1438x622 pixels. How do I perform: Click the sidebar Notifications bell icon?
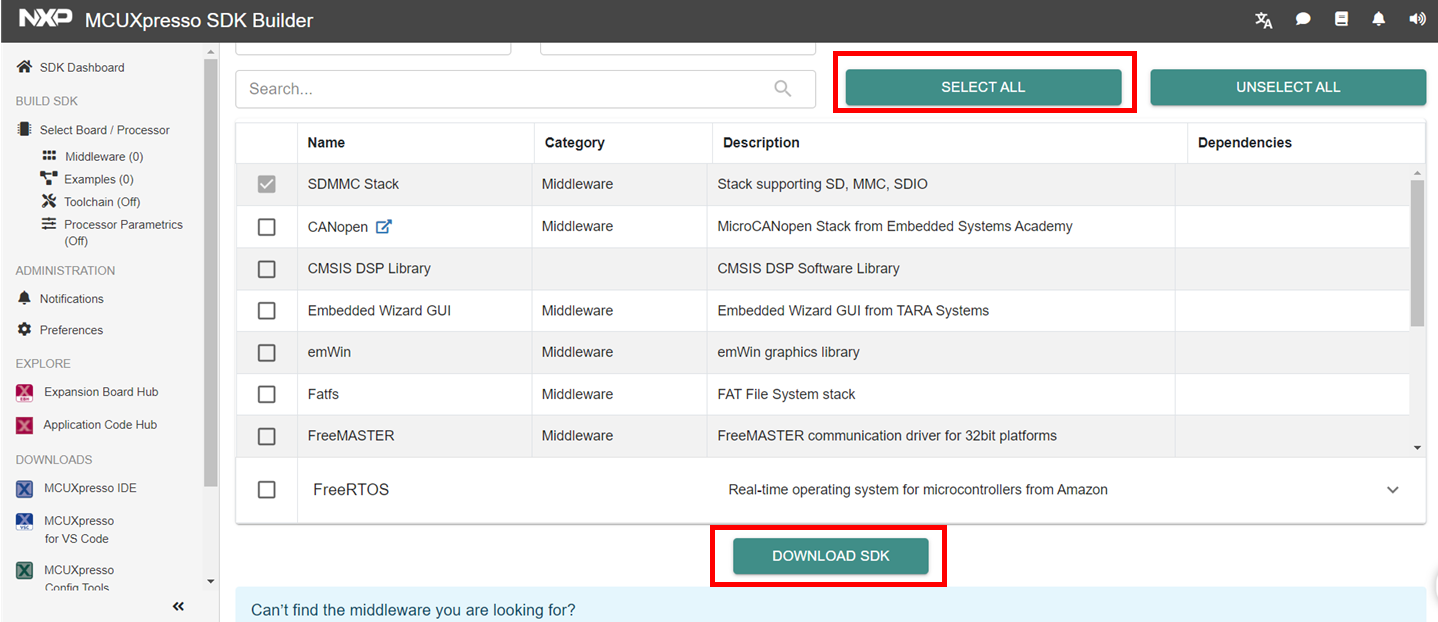24,298
